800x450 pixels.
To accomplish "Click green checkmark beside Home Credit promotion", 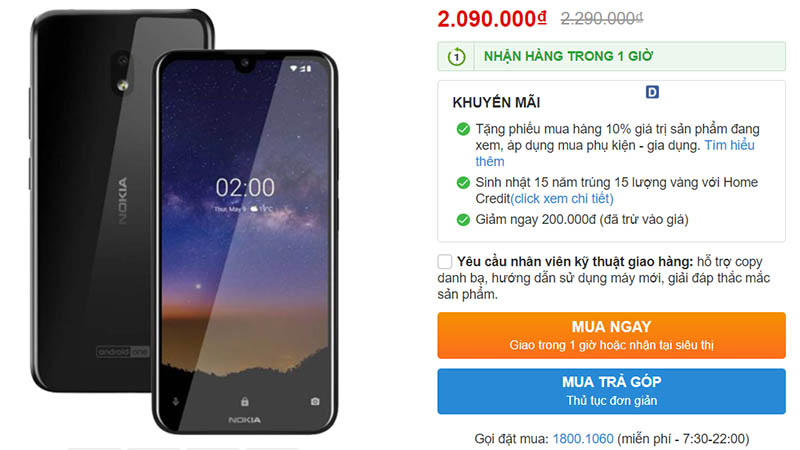I will click(463, 183).
